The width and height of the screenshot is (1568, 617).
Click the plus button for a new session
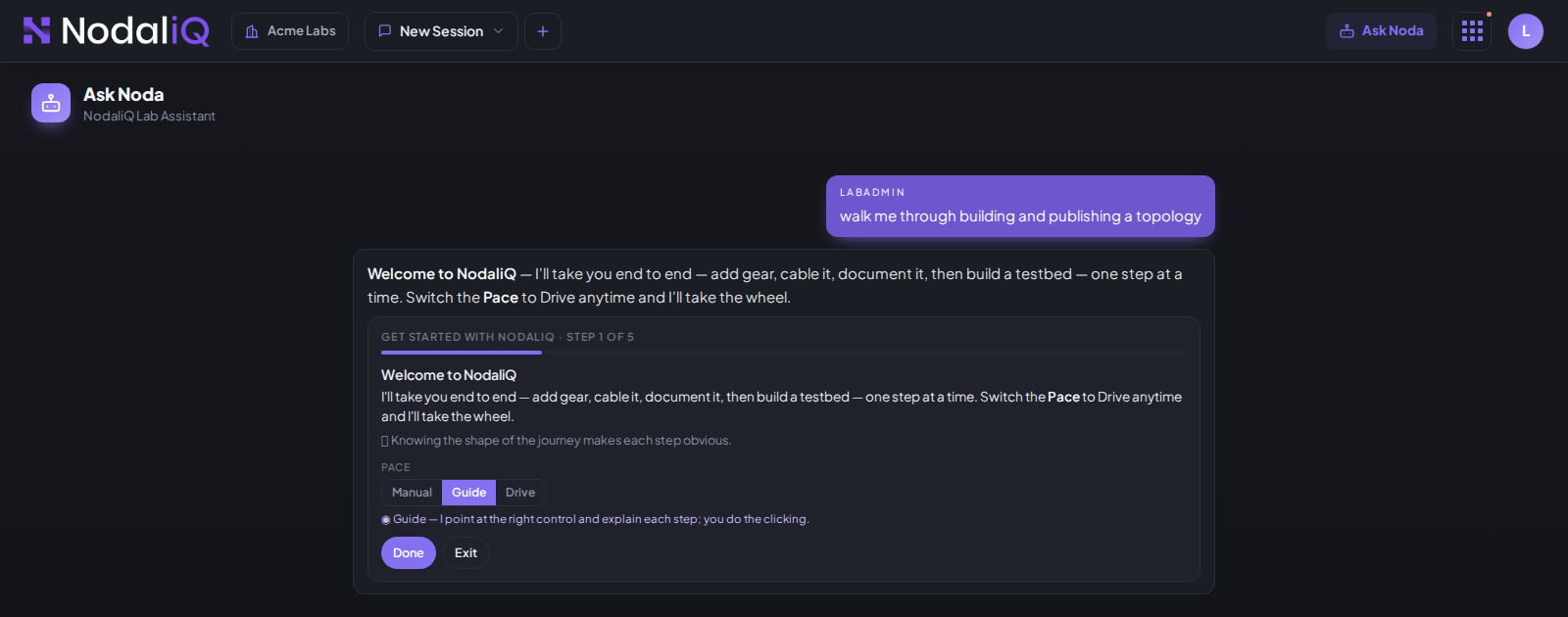click(543, 31)
